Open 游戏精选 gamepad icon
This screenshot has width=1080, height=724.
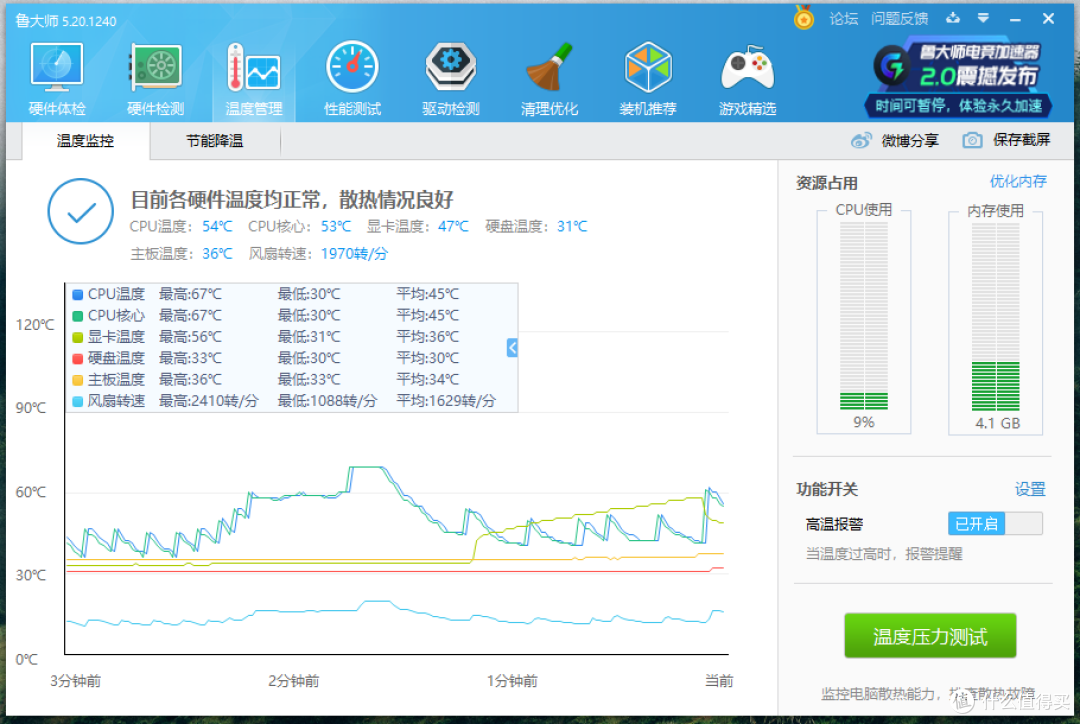[747, 68]
